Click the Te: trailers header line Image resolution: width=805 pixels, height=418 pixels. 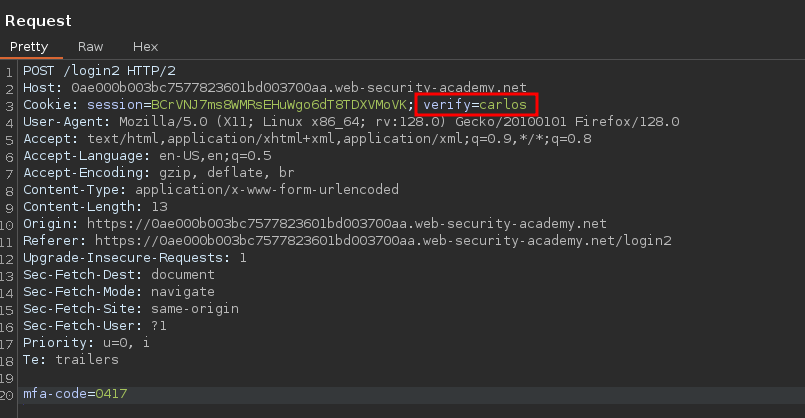tap(70, 360)
